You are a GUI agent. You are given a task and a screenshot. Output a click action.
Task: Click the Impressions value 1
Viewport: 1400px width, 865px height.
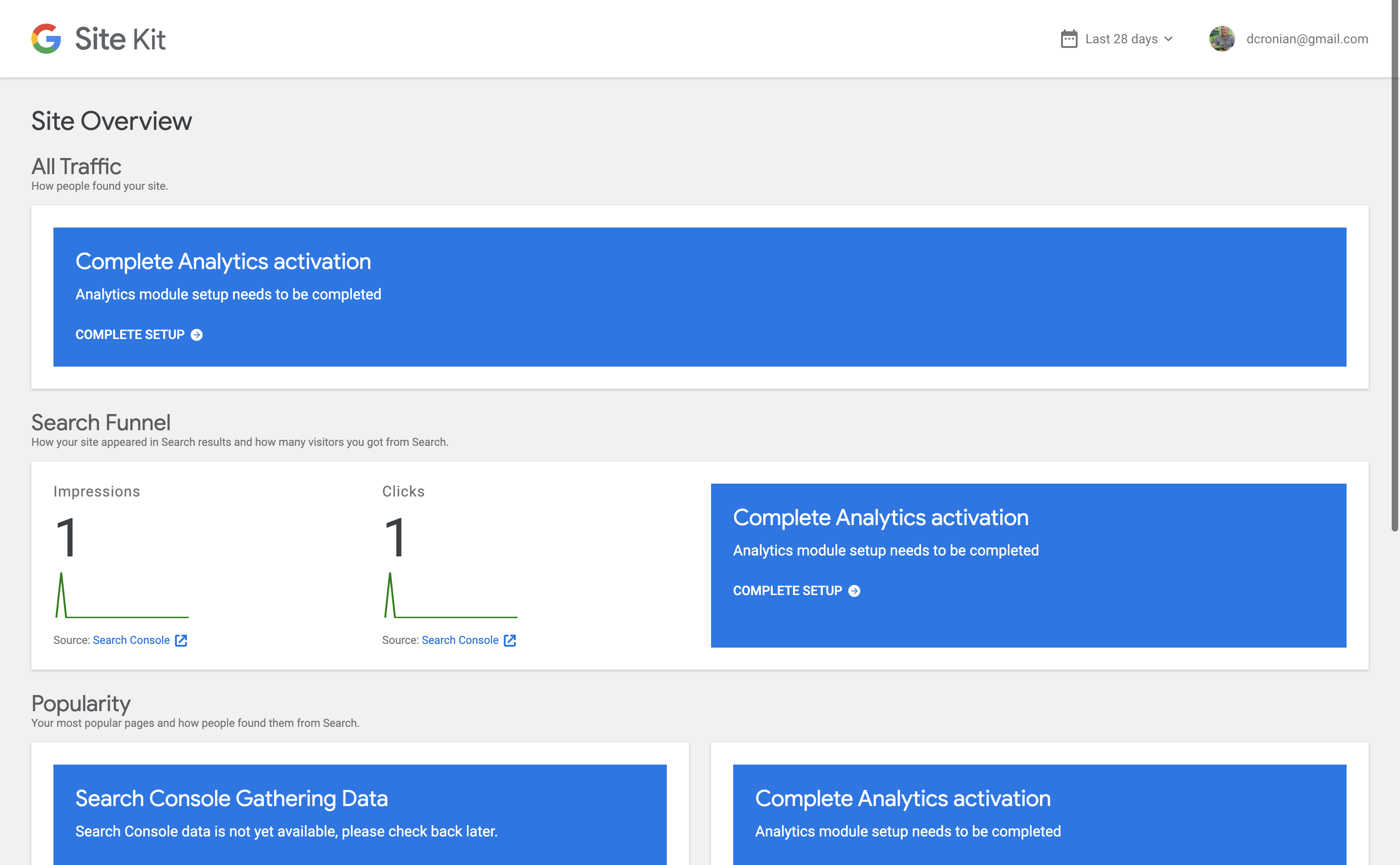coord(66,537)
